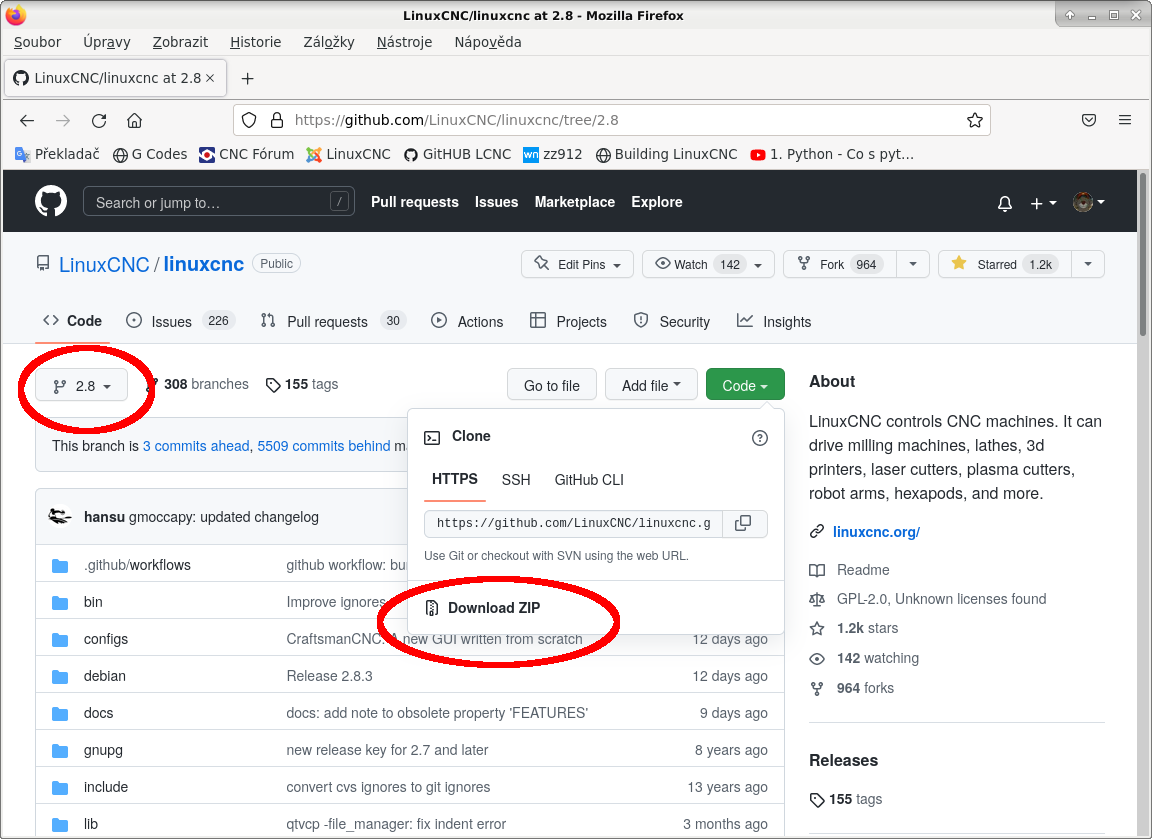Copy the clone URL with clipboard icon
This screenshot has height=839, width=1152.
743,523
